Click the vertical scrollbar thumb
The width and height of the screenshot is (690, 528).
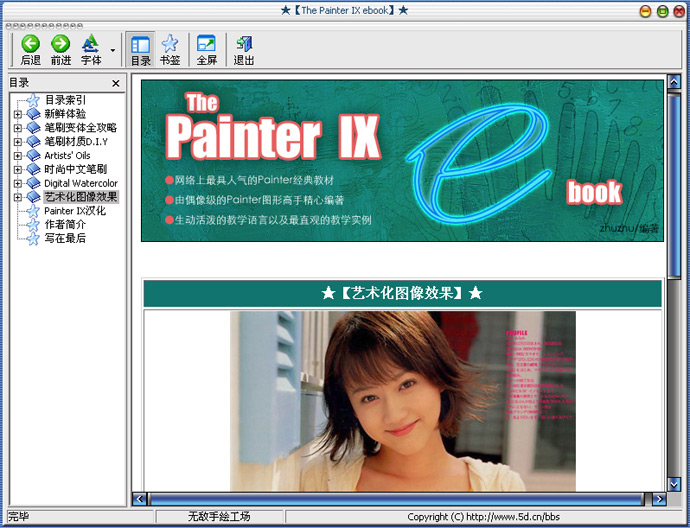point(674,185)
